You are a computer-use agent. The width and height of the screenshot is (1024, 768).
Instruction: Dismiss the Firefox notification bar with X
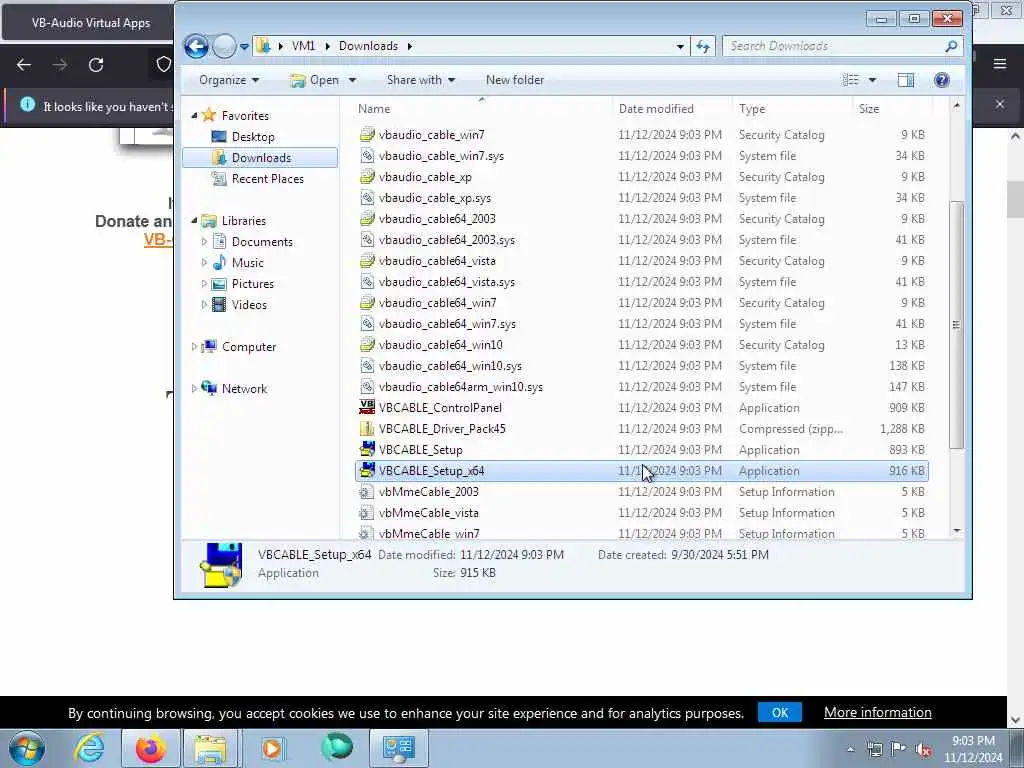999,104
